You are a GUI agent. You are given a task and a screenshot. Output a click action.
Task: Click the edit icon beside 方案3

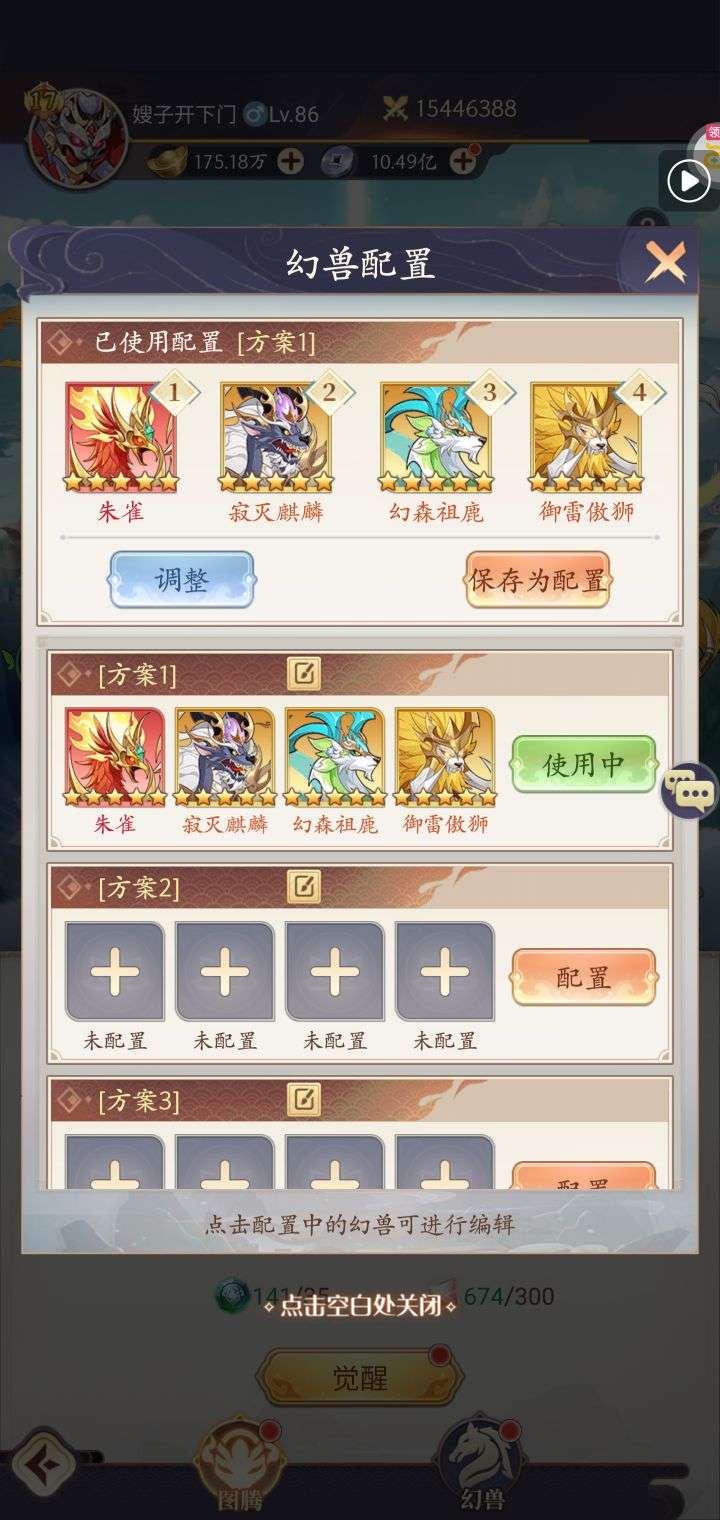coord(303,1100)
